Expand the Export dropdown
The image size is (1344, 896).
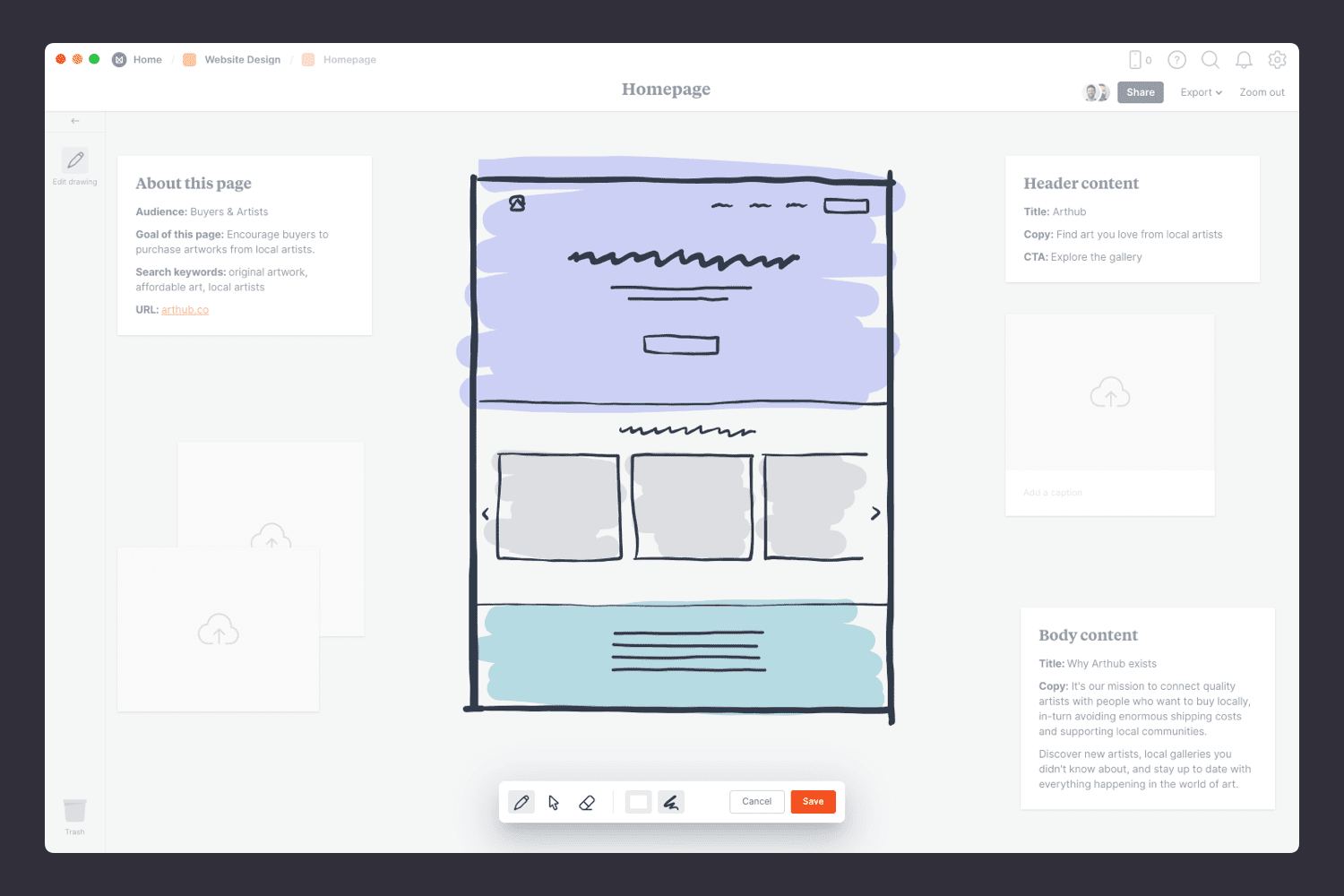[1200, 91]
